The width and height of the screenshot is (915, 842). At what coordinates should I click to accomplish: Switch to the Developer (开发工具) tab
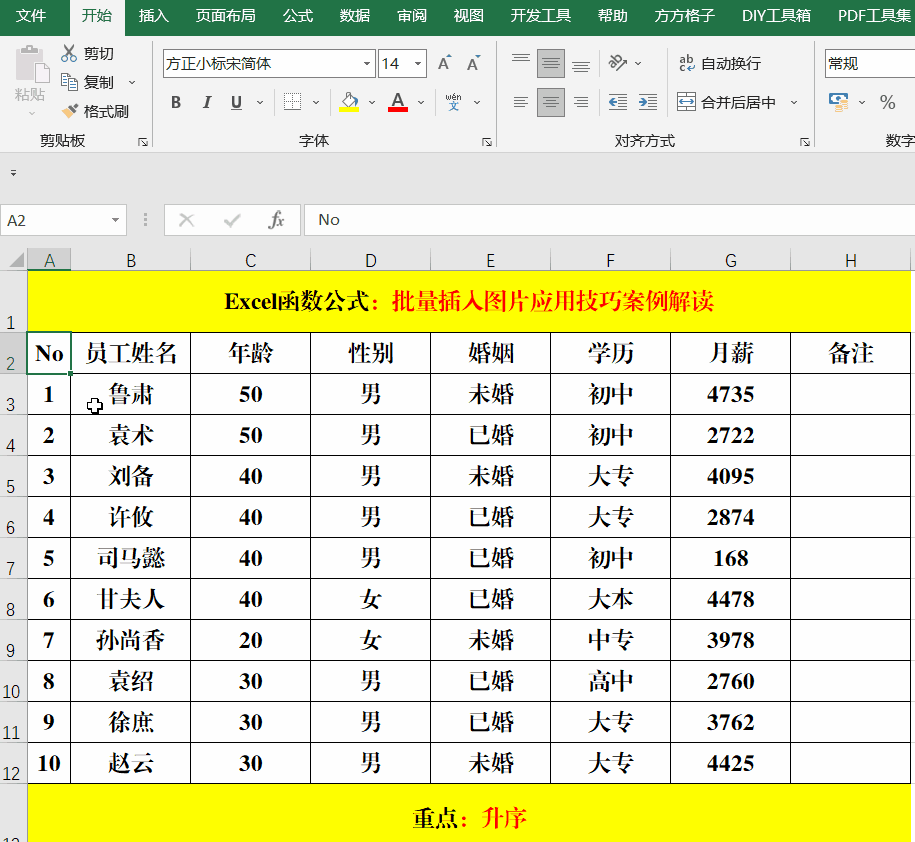click(541, 16)
